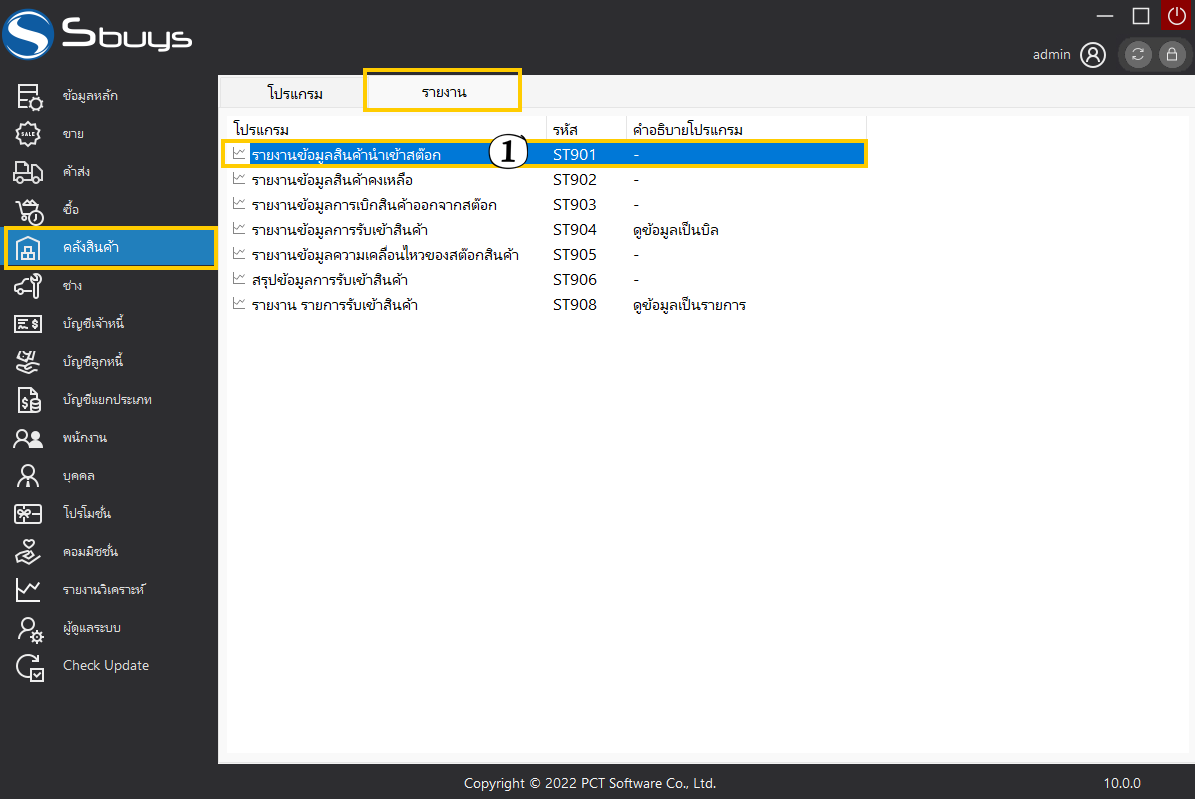The width and height of the screenshot is (1195, 799).
Task: Open the ค้าส่ง delivery truck icon
Action: pyautogui.click(x=28, y=172)
